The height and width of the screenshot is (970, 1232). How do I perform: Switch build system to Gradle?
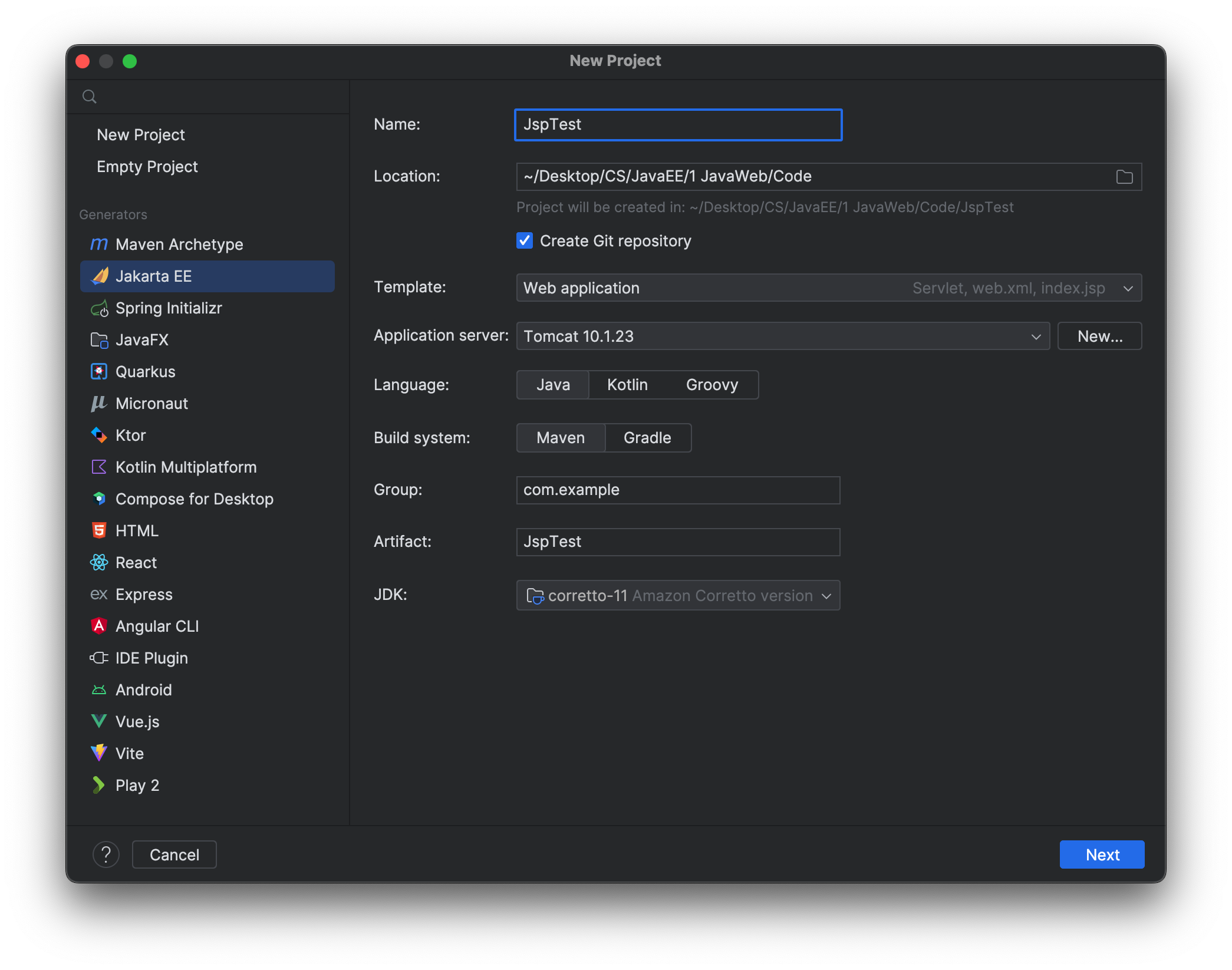coord(647,438)
